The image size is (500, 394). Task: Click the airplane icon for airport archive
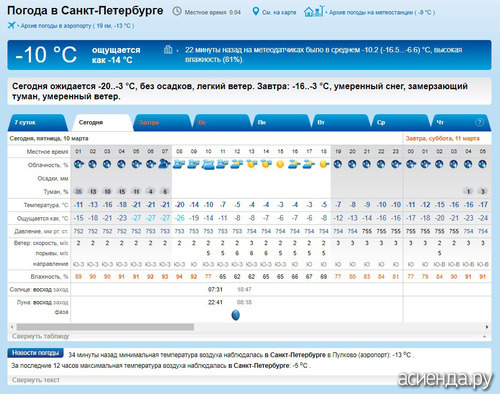point(12,25)
